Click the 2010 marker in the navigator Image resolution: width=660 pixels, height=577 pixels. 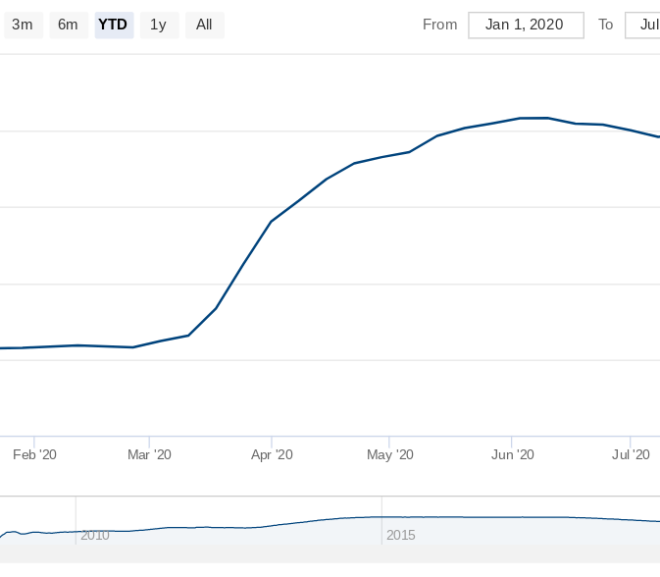pos(95,535)
